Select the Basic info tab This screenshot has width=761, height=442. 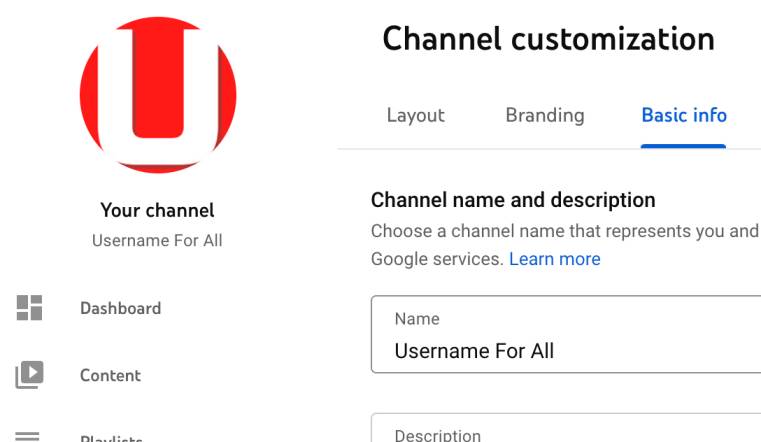pyautogui.click(x=684, y=115)
